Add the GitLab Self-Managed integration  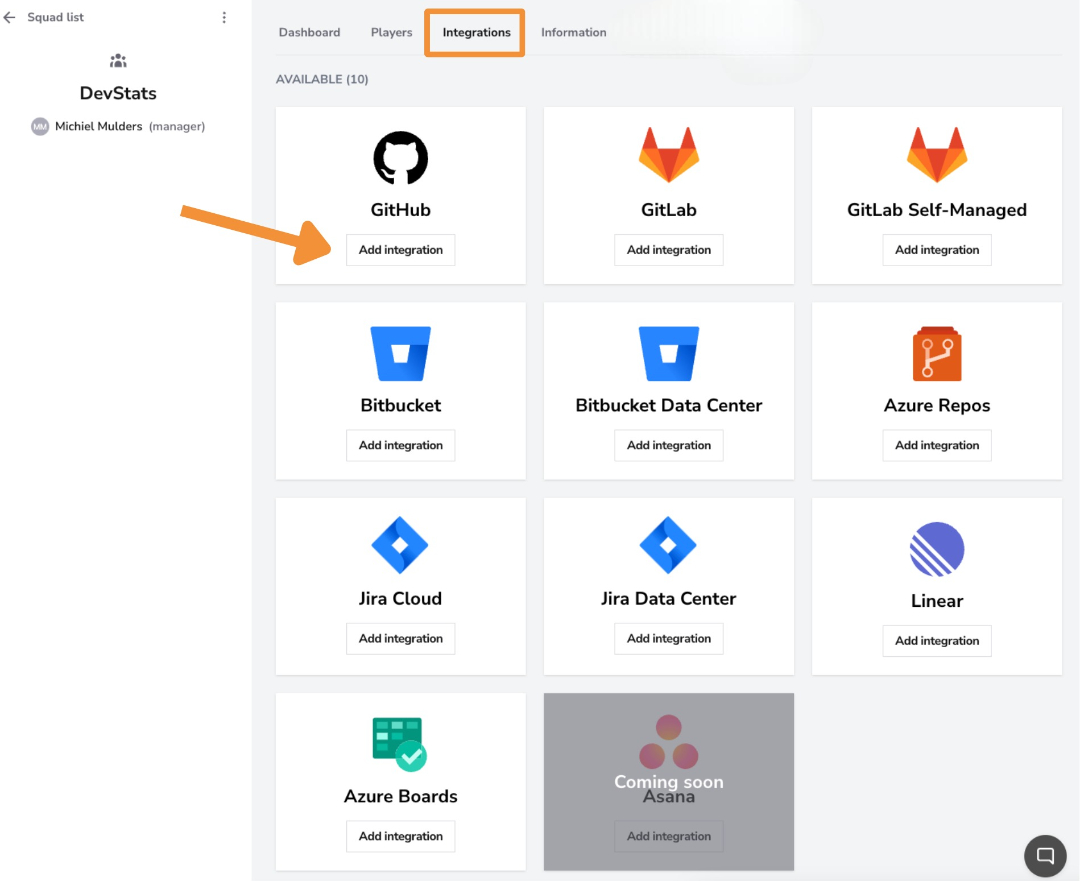coord(937,250)
